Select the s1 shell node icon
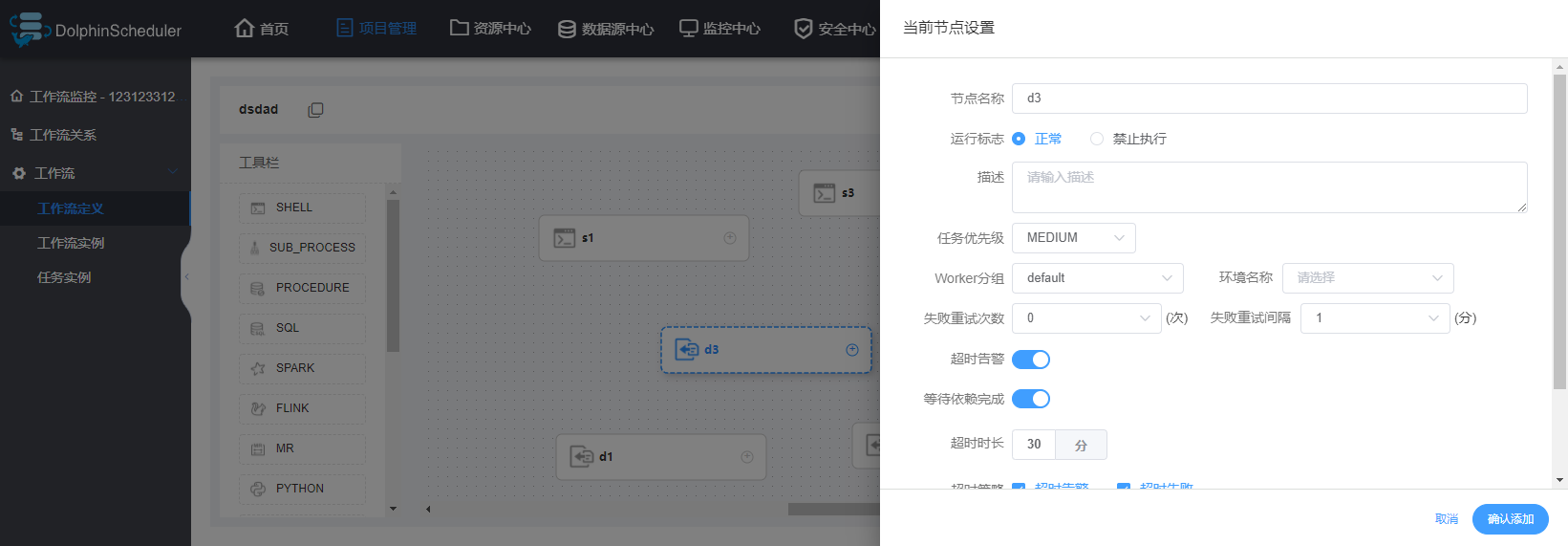The image size is (1568, 546). [x=565, y=238]
